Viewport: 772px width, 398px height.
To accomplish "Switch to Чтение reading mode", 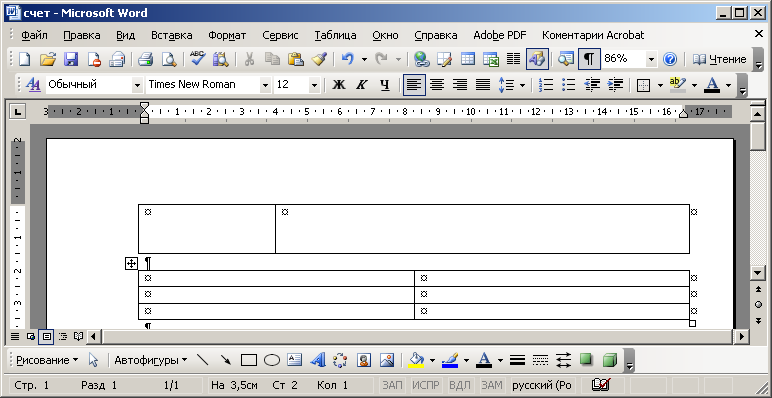I will tap(720, 60).
